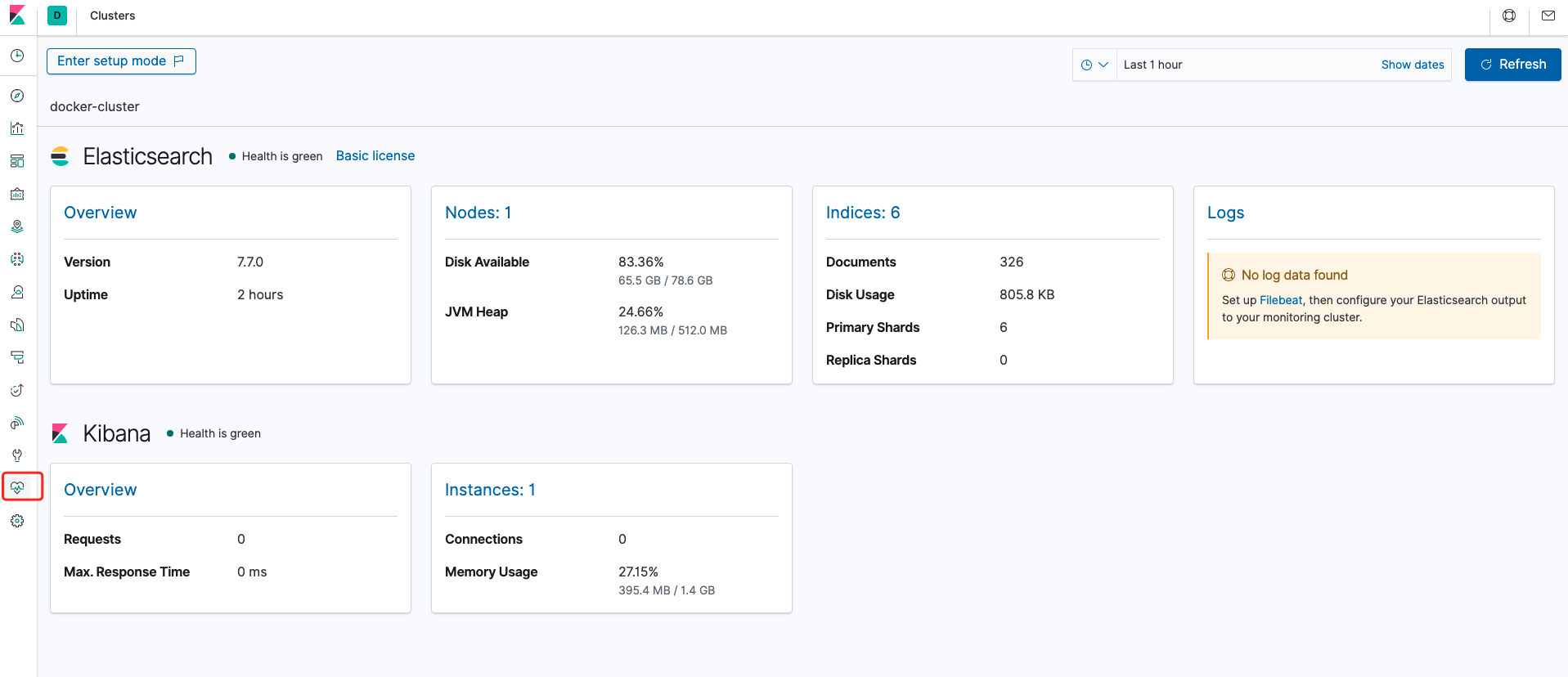
Task: Click the uptime value 2 hours
Action: 260,294
